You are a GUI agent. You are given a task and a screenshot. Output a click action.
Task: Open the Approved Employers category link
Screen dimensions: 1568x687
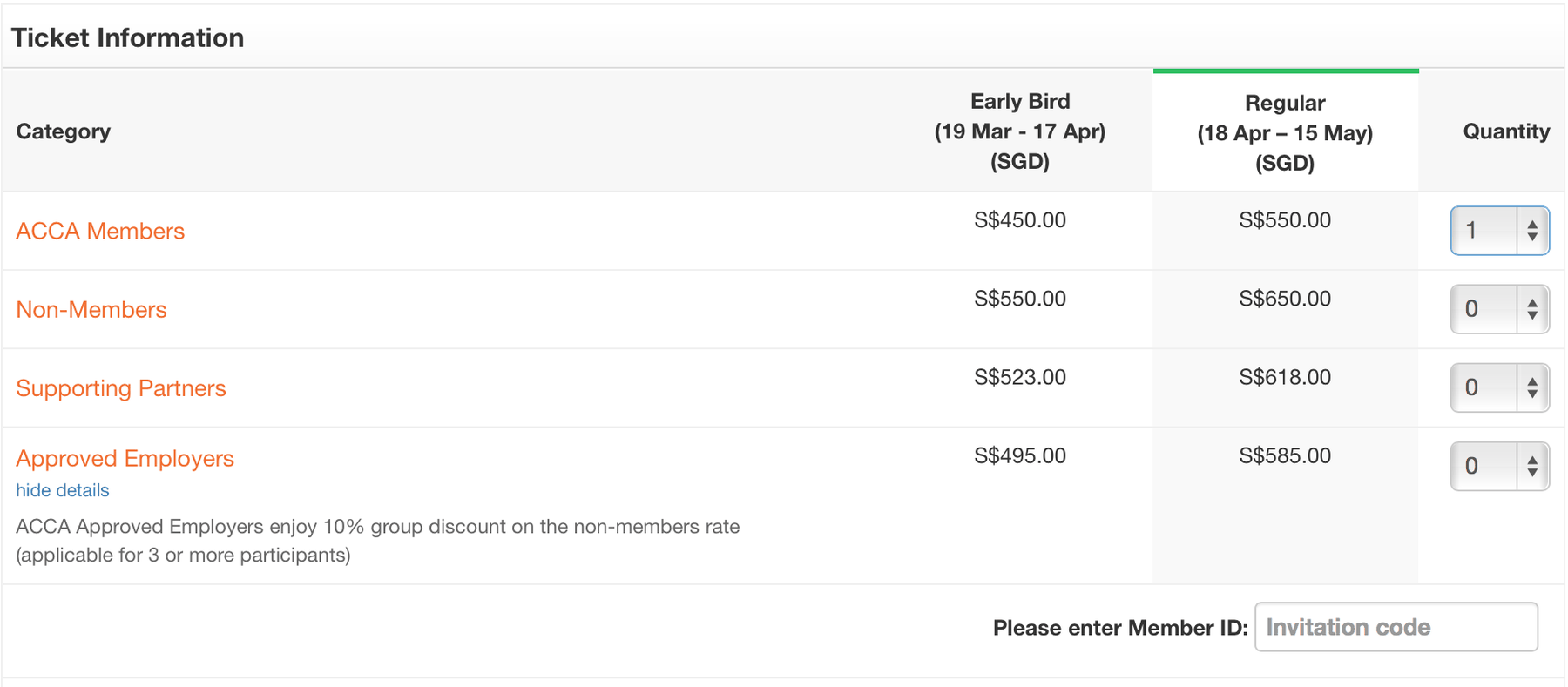click(125, 458)
